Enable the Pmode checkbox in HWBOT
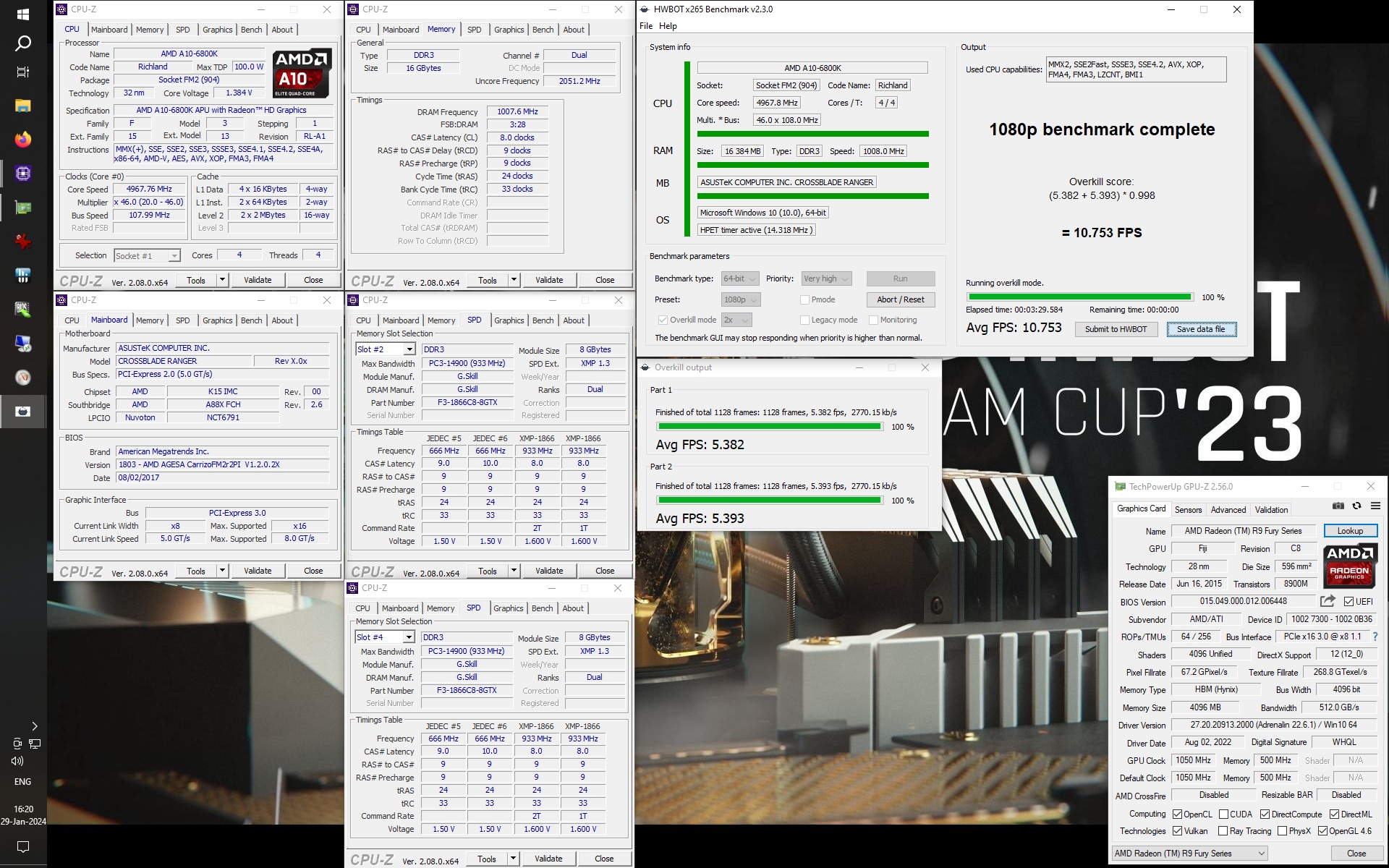The width and height of the screenshot is (1389, 868). point(804,299)
